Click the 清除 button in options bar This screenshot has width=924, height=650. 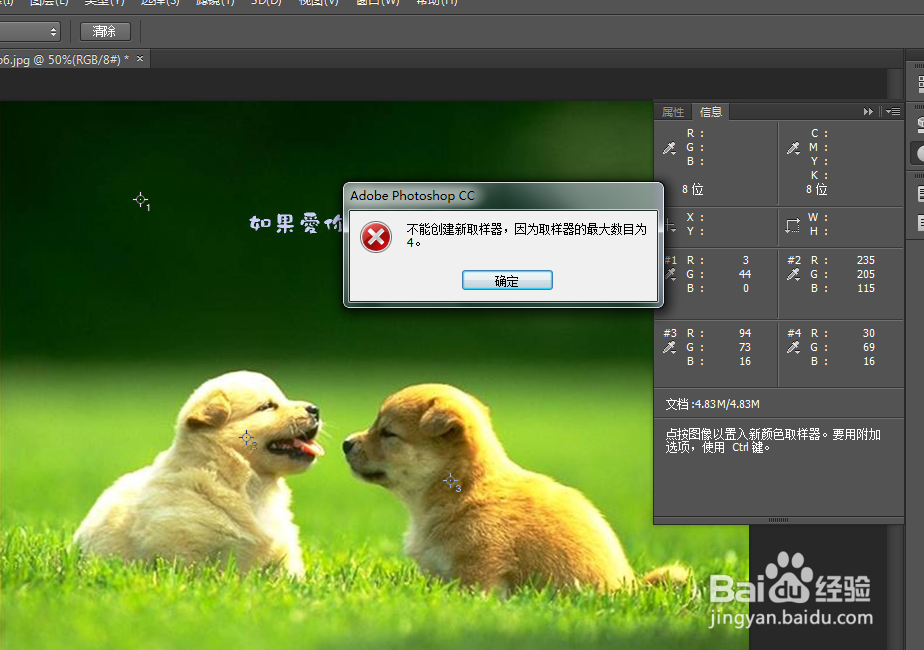click(x=105, y=31)
